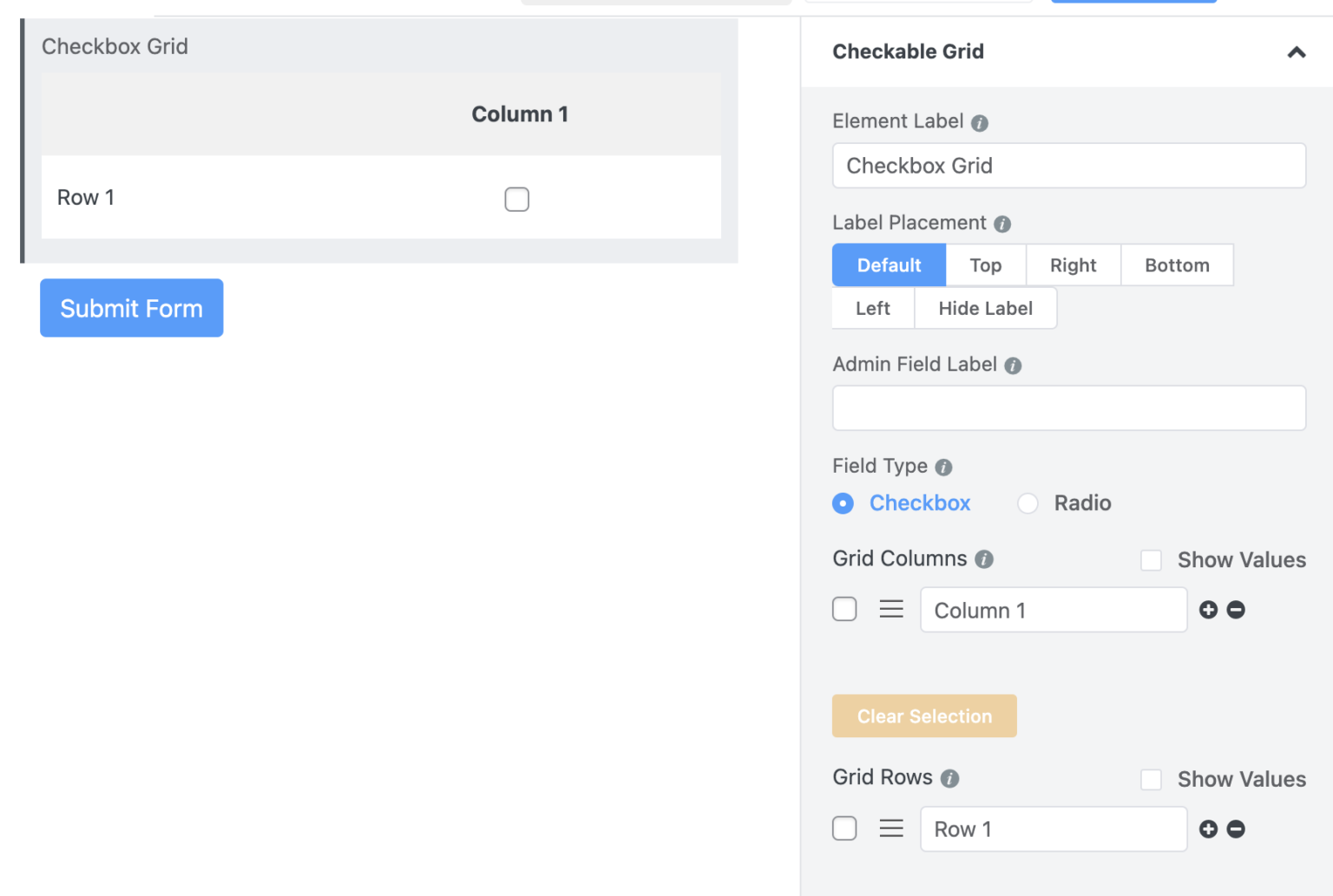Click the Grid Columns info icon
Image resolution: width=1333 pixels, height=896 pixels.
pyautogui.click(x=984, y=559)
